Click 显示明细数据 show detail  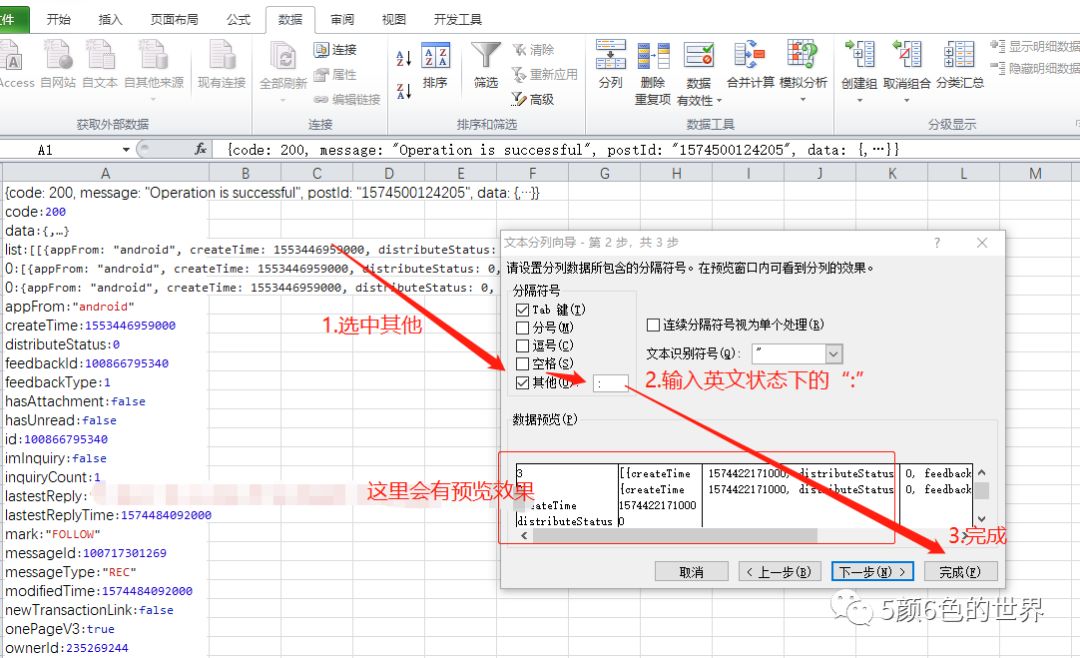pos(1035,46)
